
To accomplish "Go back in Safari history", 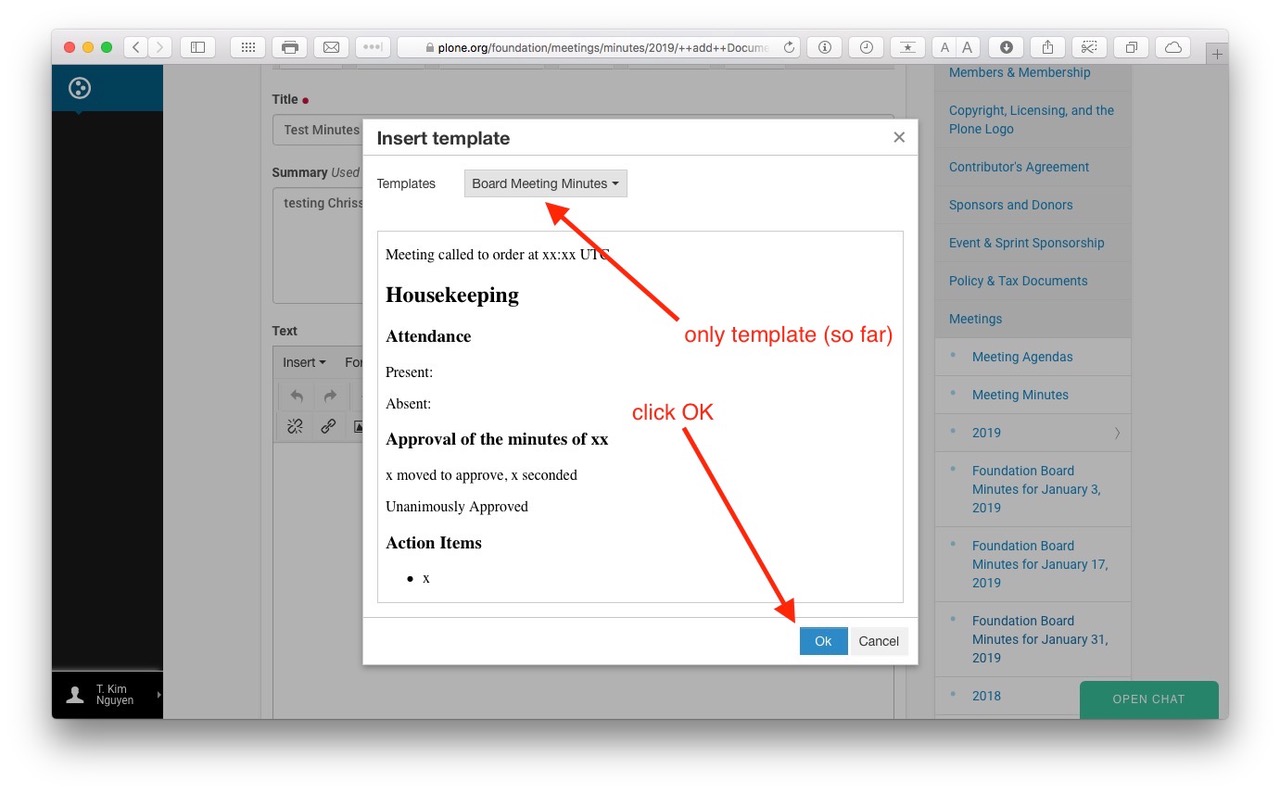I will (x=135, y=47).
